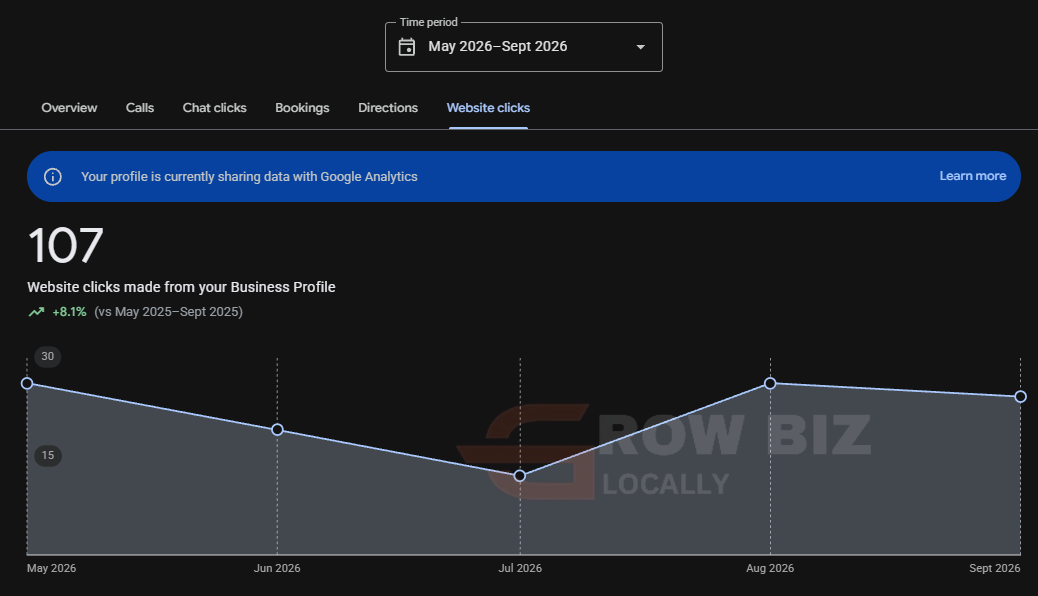Viewport: 1038px width, 596px height.
Task: Switch to the Overview tab
Action: [69, 108]
